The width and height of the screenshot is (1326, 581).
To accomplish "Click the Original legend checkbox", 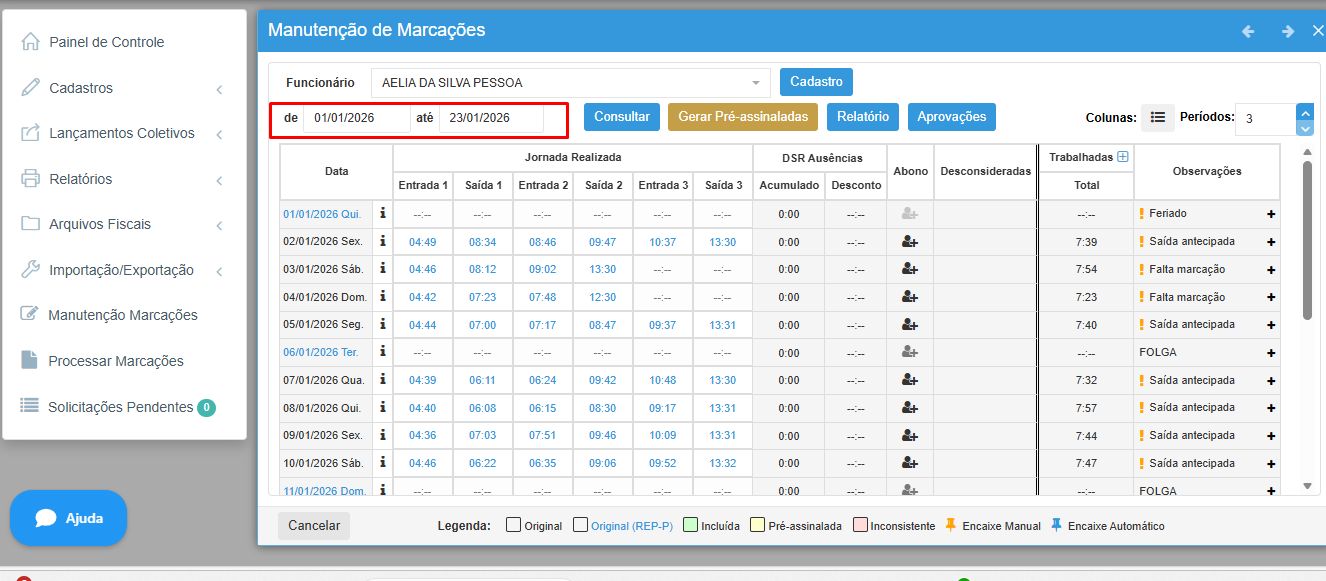I will click(513, 526).
